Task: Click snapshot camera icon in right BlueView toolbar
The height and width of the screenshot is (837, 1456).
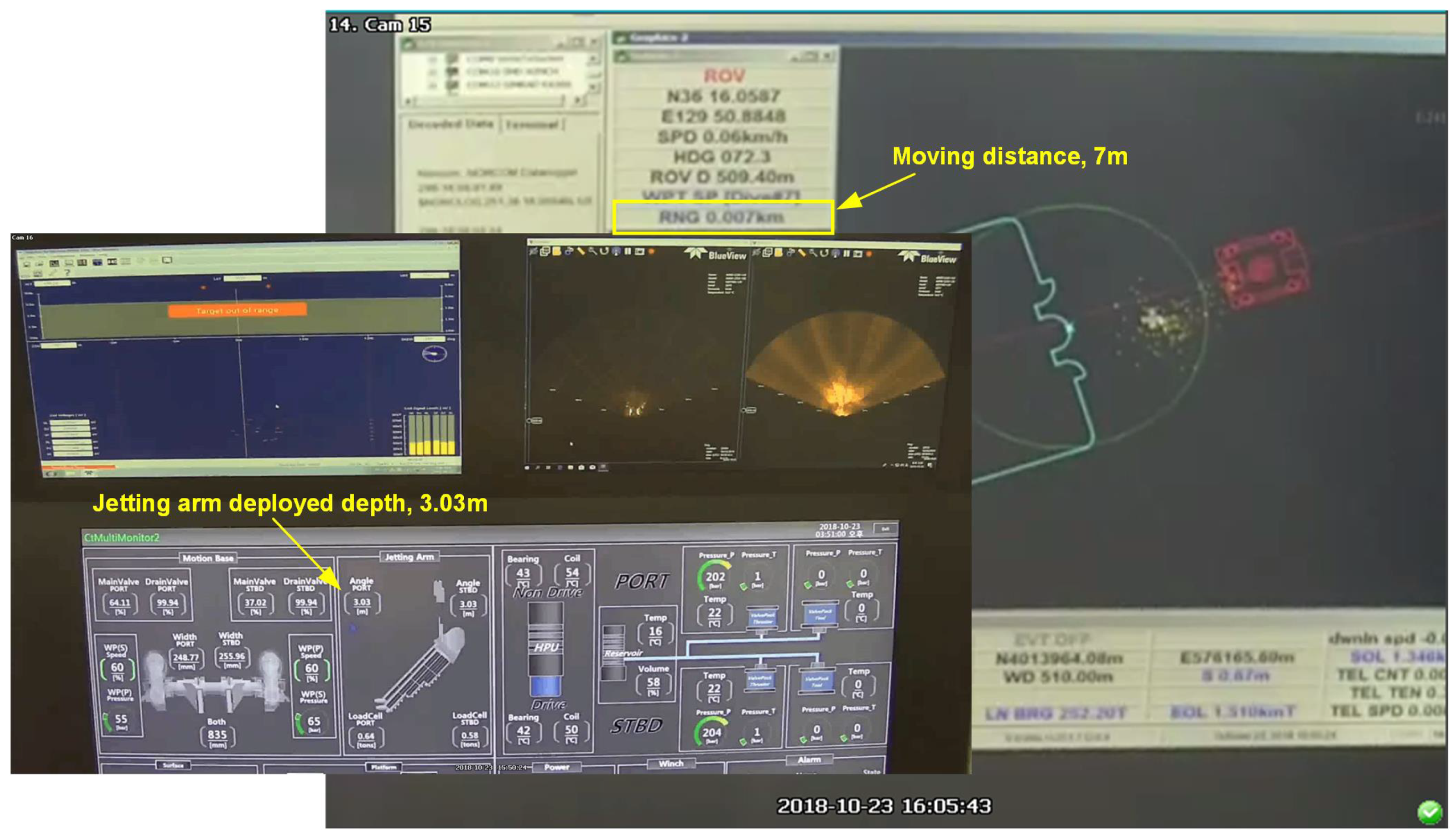Action: pyautogui.click(x=857, y=254)
